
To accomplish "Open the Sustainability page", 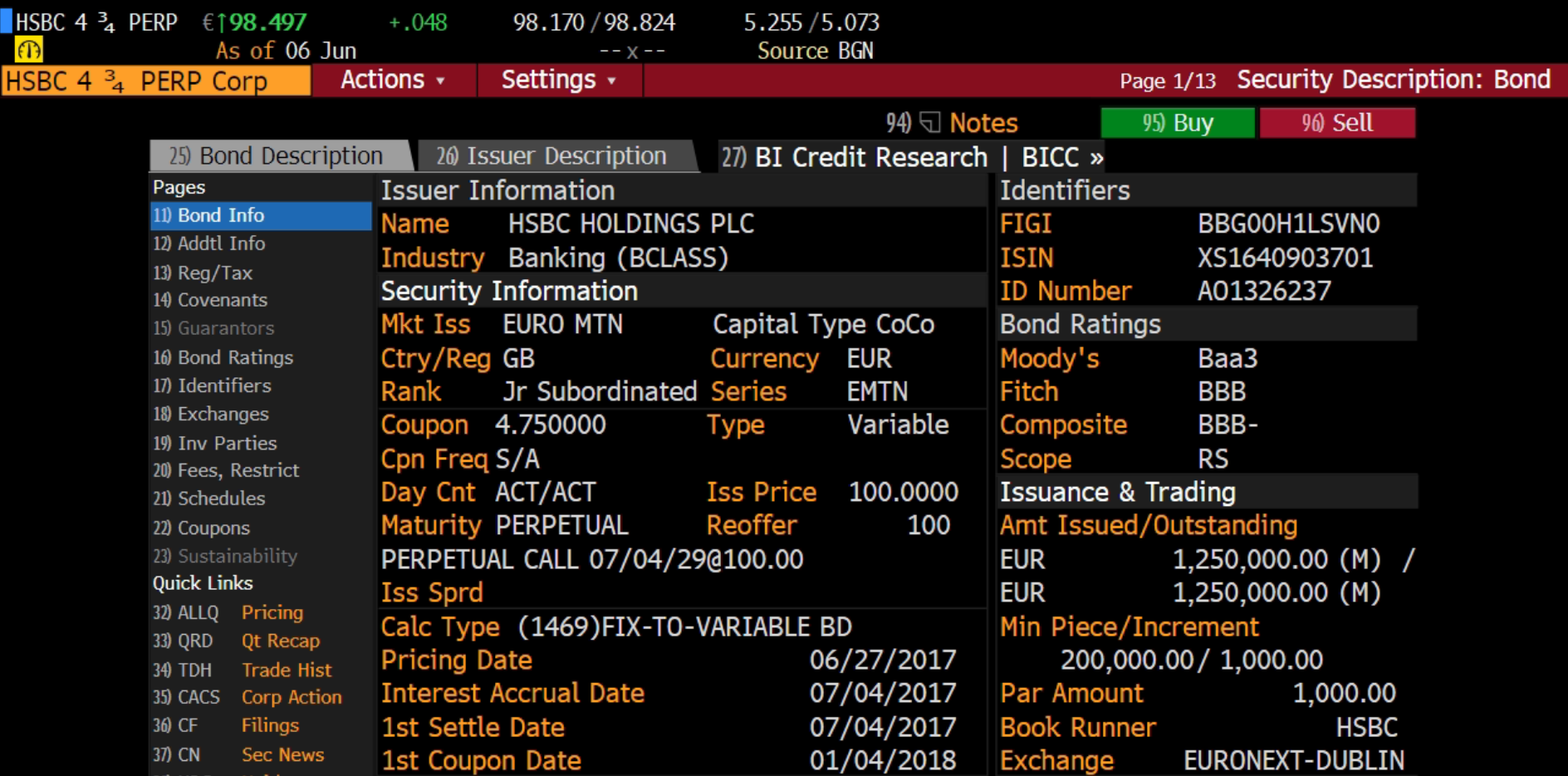I will [x=260, y=556].
